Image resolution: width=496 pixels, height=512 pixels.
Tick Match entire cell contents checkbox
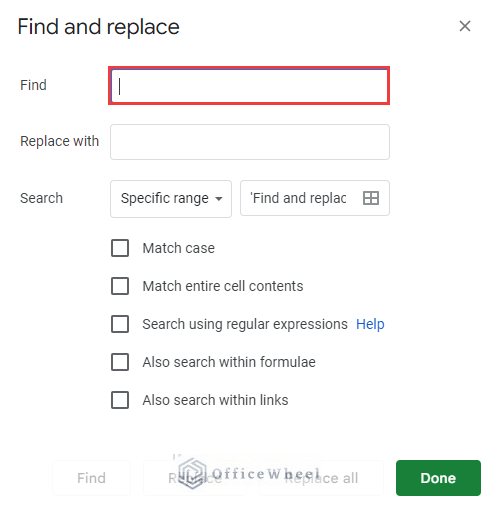point(120,286)
